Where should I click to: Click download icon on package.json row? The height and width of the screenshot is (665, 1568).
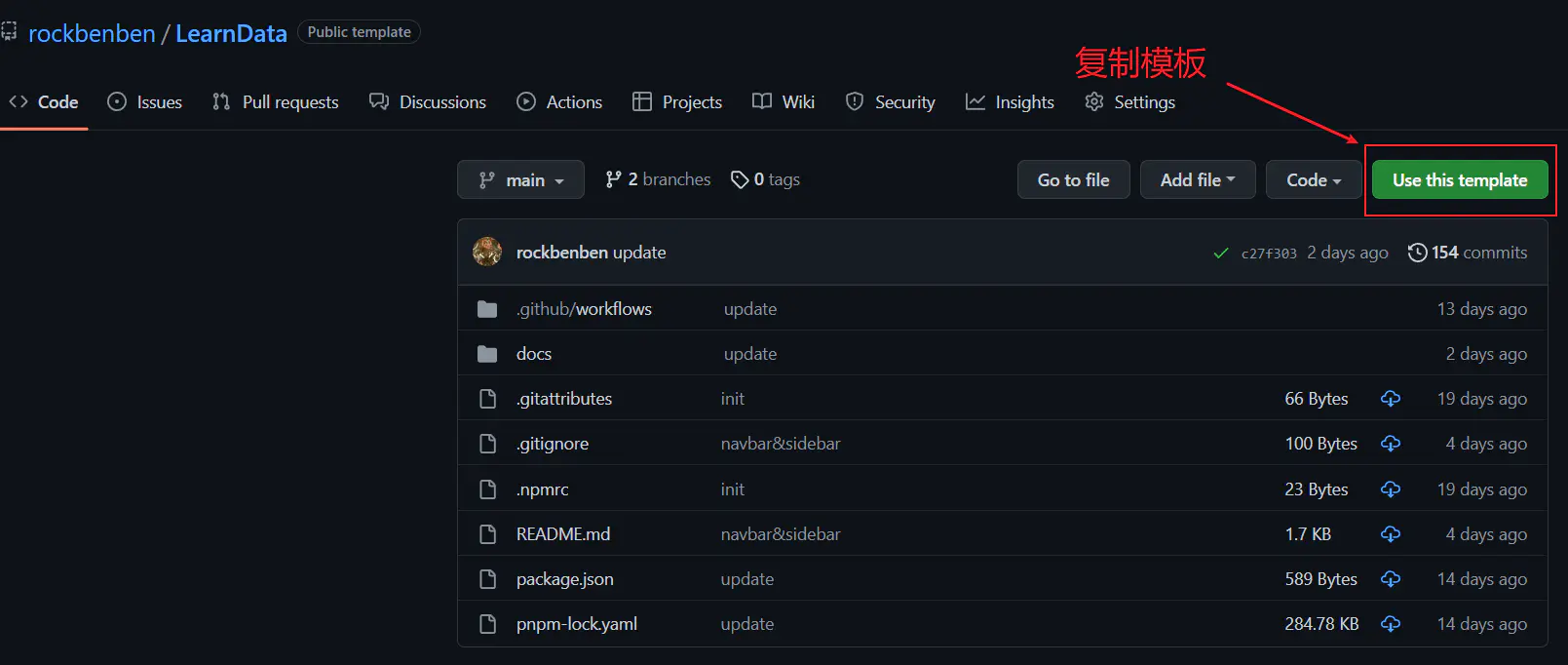click(x=1391, y=579)
